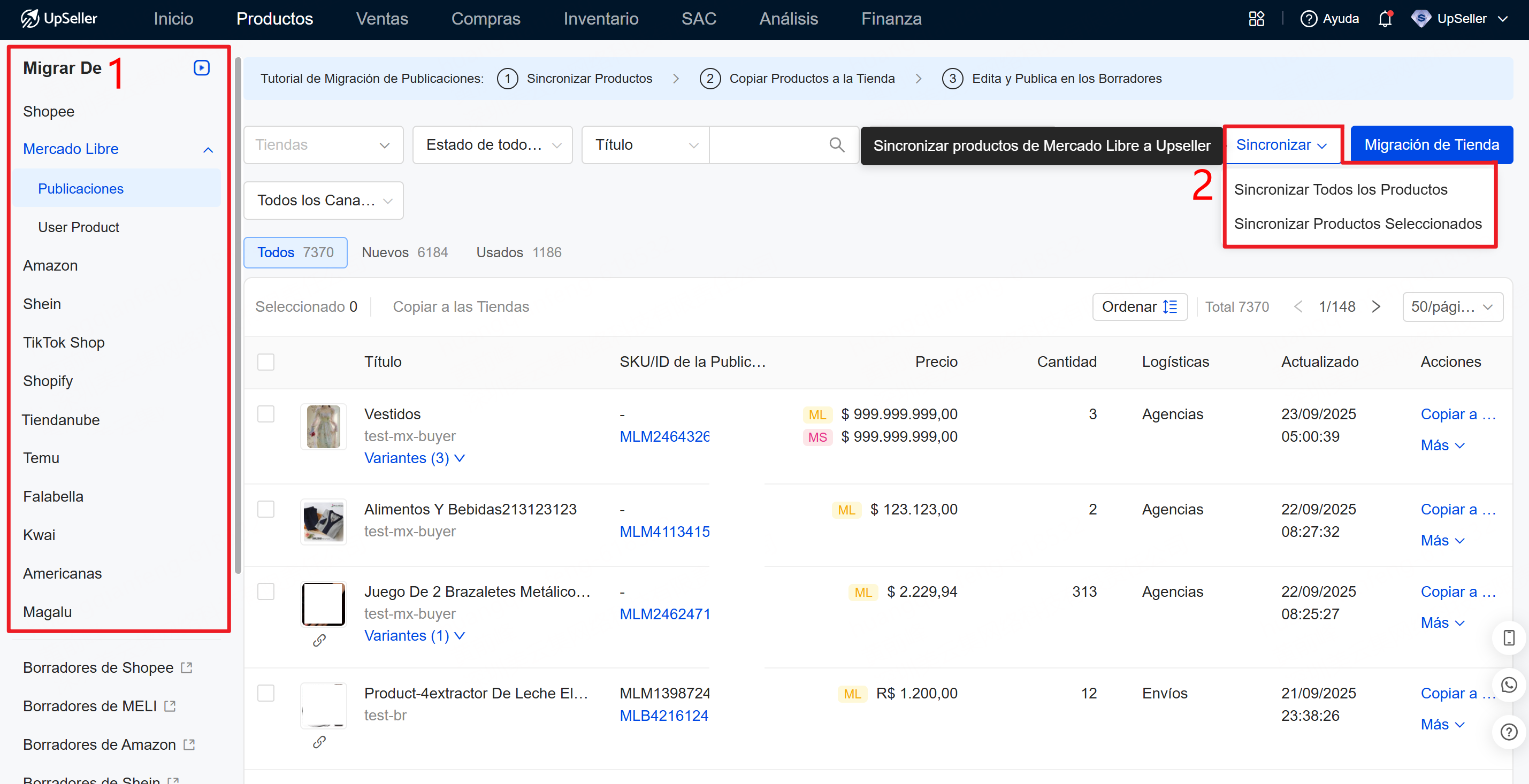Click the Vestidos product thumbnail
This screenshot has height=784, width=1529.
pyautogui.click(x=323, y=427)
